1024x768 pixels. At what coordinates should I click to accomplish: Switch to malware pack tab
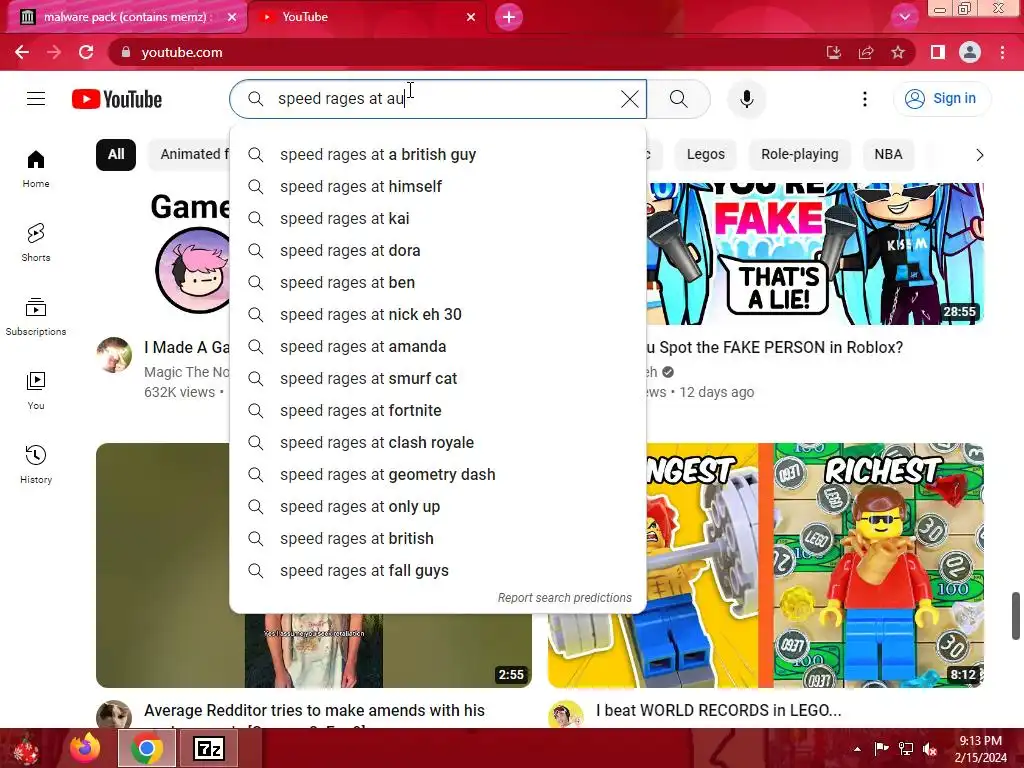(125, 17)
